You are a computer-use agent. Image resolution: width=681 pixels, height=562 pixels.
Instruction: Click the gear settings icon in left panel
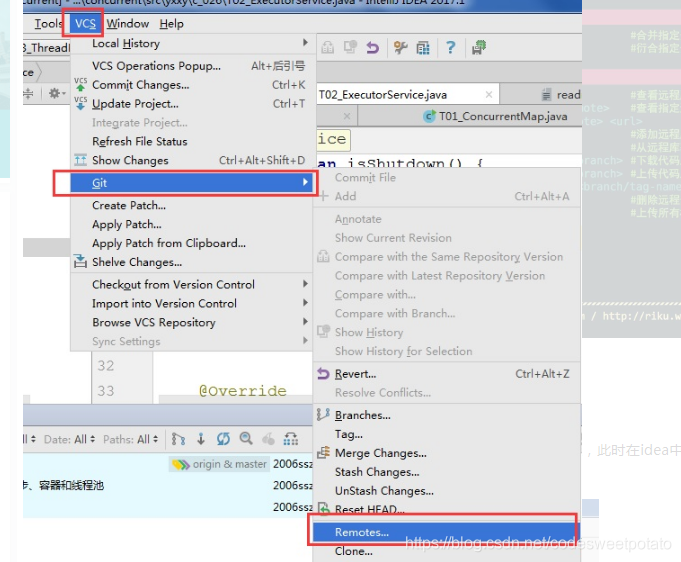pyautogui.click(x=56, y=93)
